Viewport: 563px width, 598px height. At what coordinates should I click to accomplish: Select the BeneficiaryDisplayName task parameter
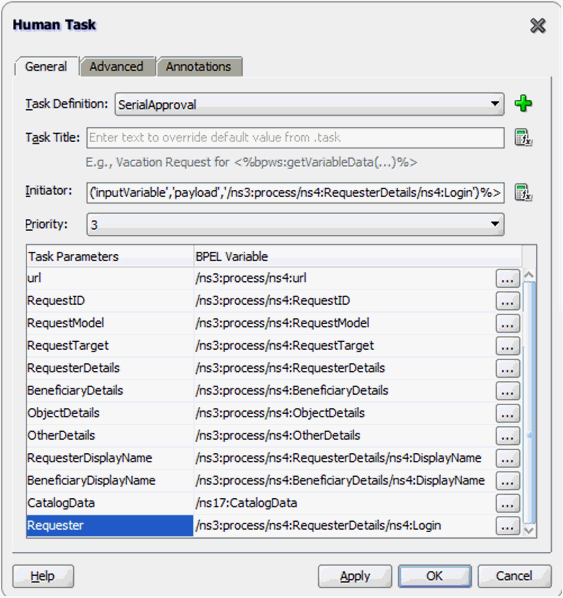click(x=110, y=481)
